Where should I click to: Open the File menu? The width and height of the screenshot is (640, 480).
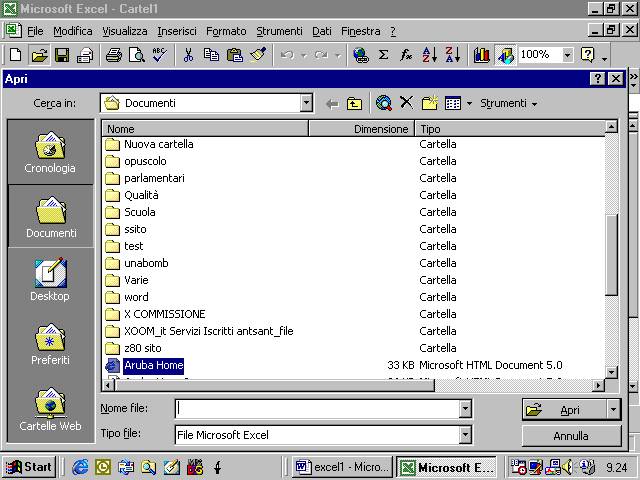pyautogui.click(x=35, y=31)
